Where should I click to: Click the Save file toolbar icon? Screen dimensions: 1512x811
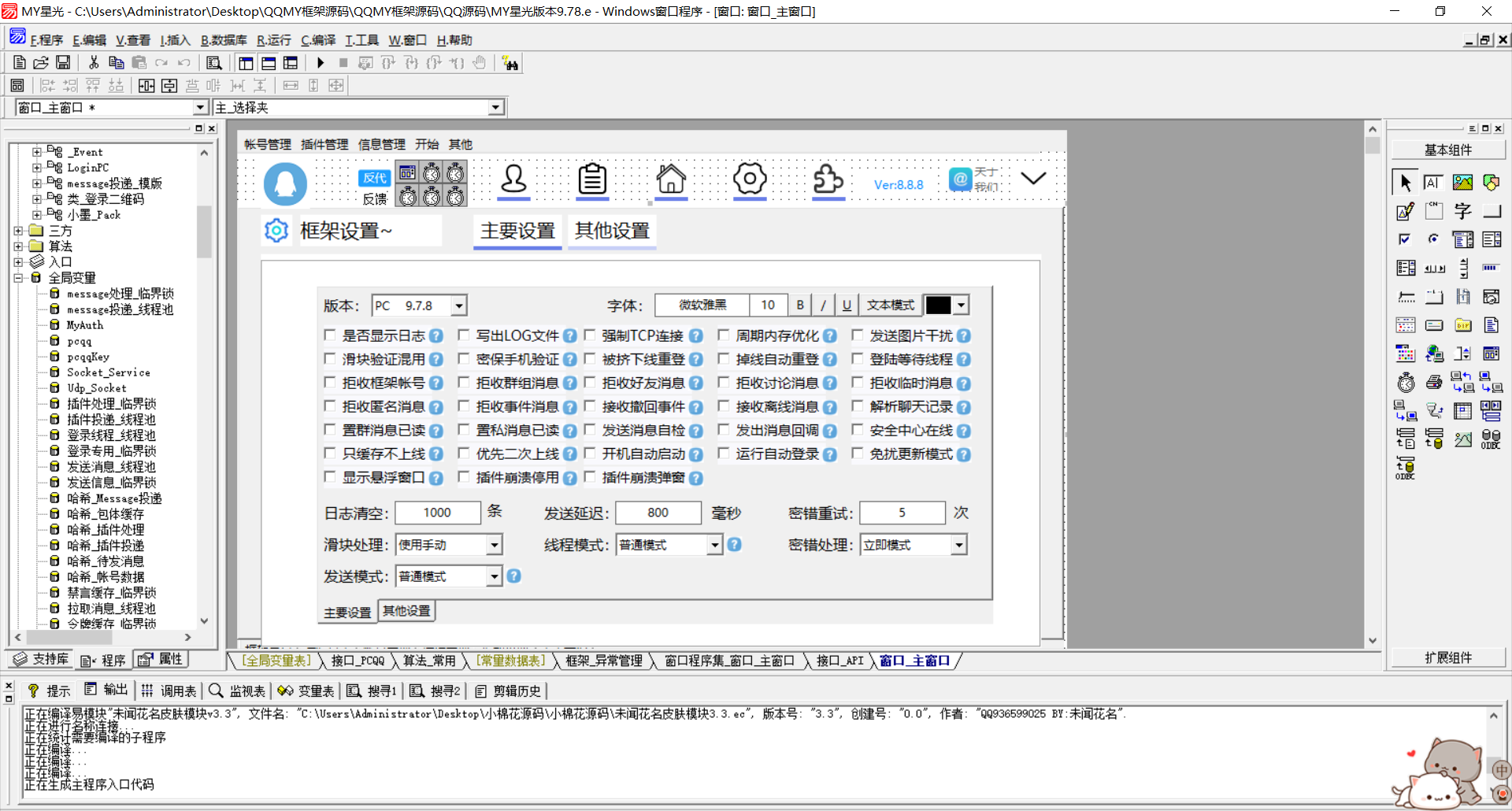click(63, 63)
